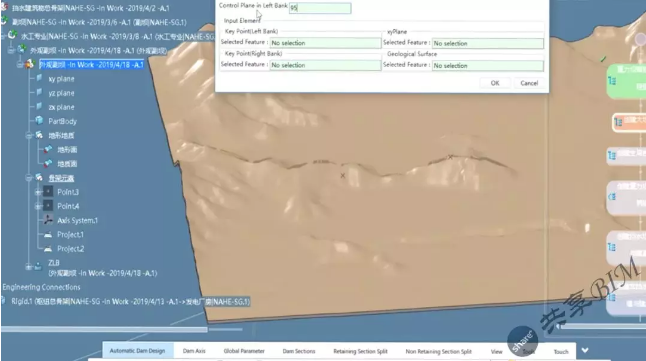Click the yz plane icon in tree

(x=39, y=92)
